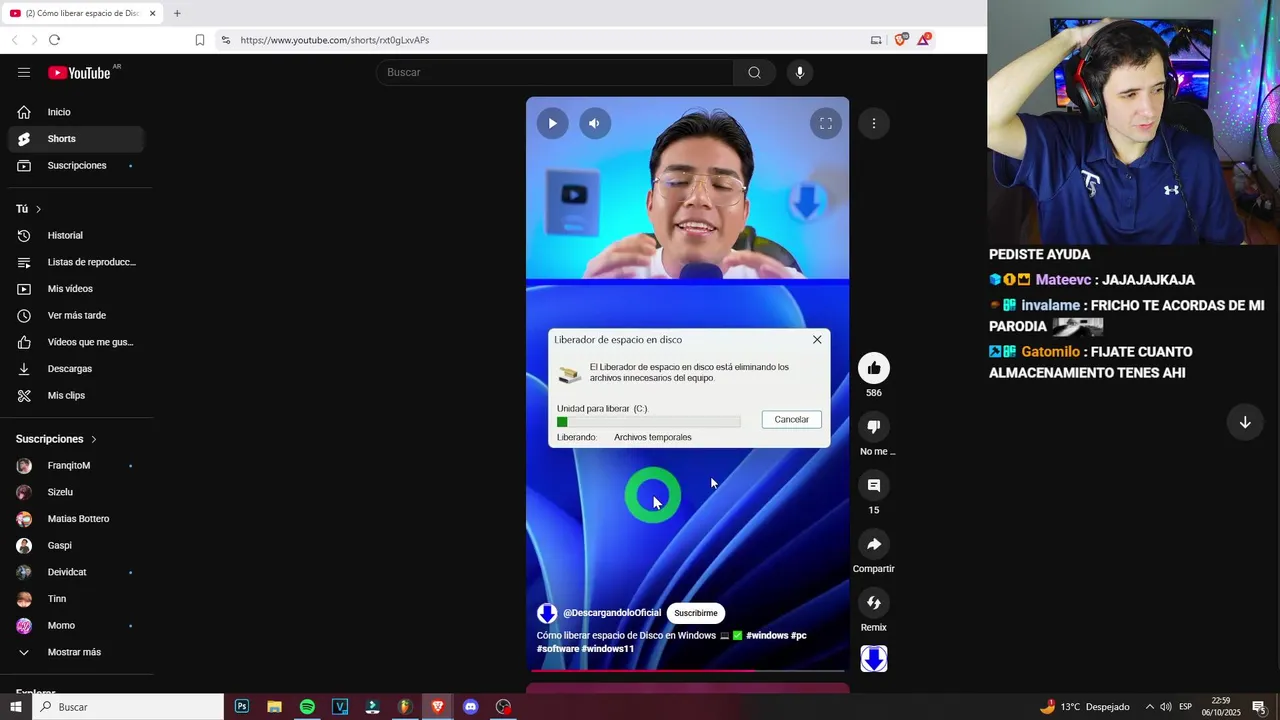Open the Momo subscription channel

pos(76,625)
